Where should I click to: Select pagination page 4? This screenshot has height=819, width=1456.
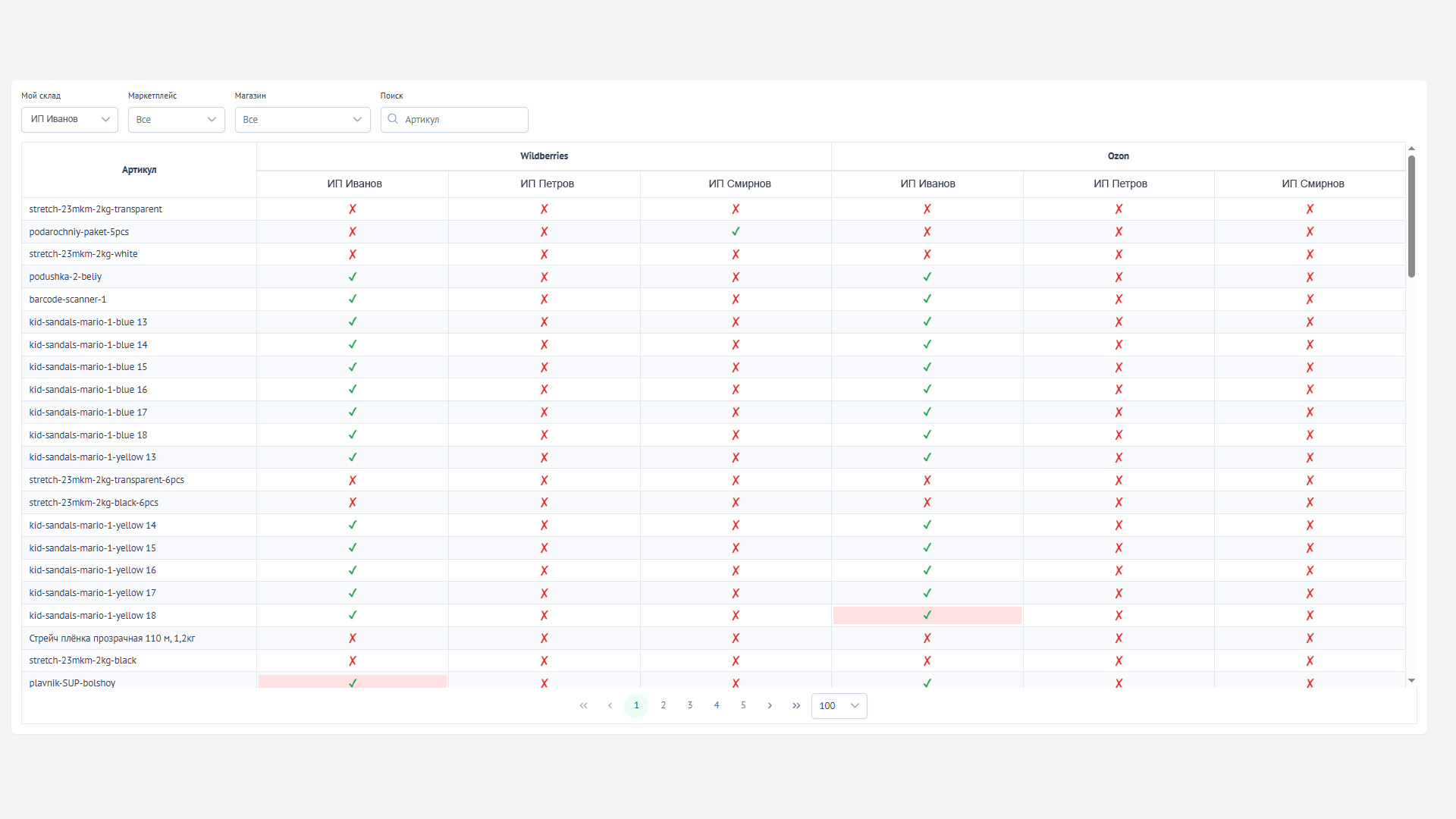point(717,706)
